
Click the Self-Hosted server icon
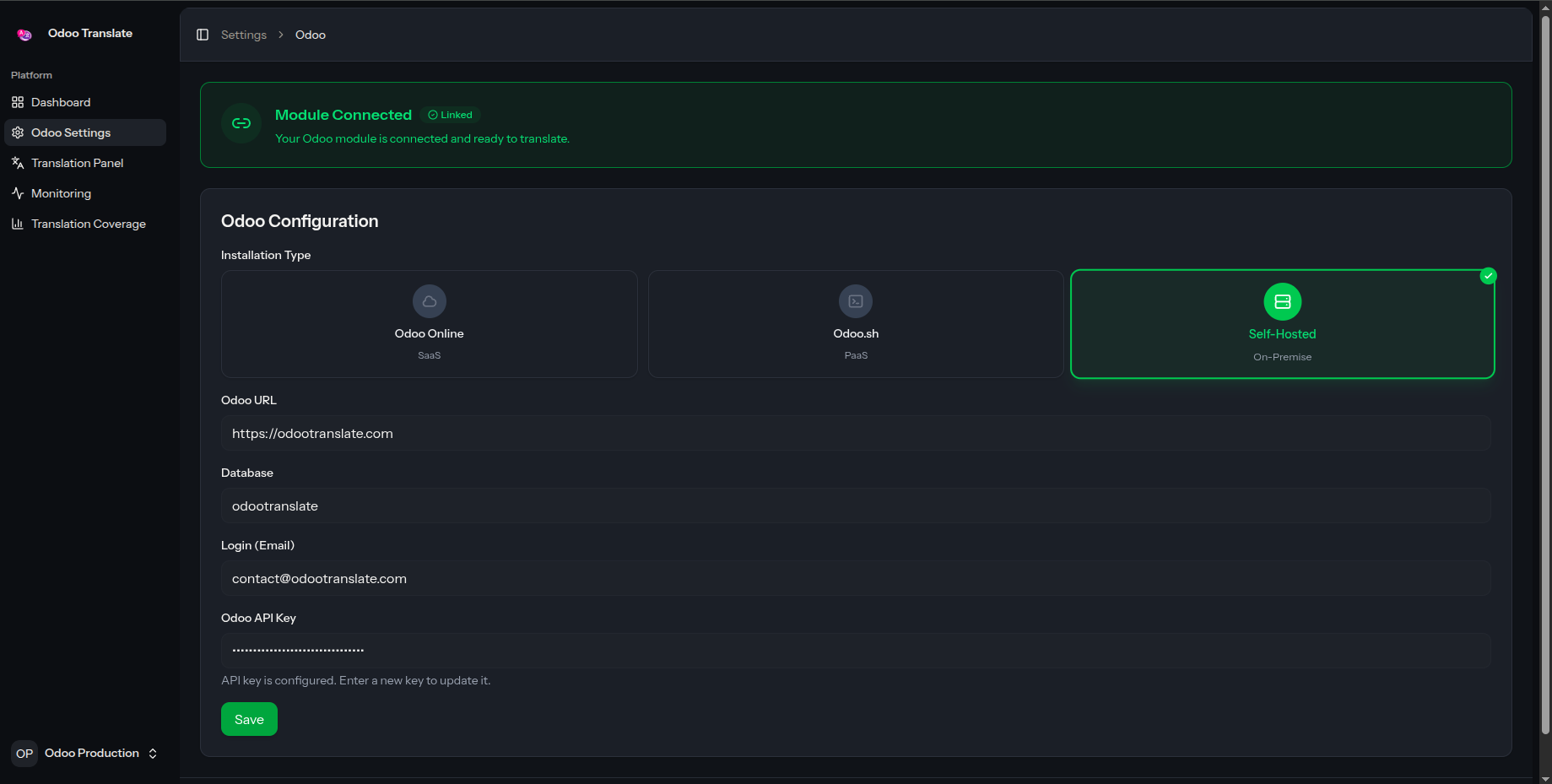tap(1283, 301)
